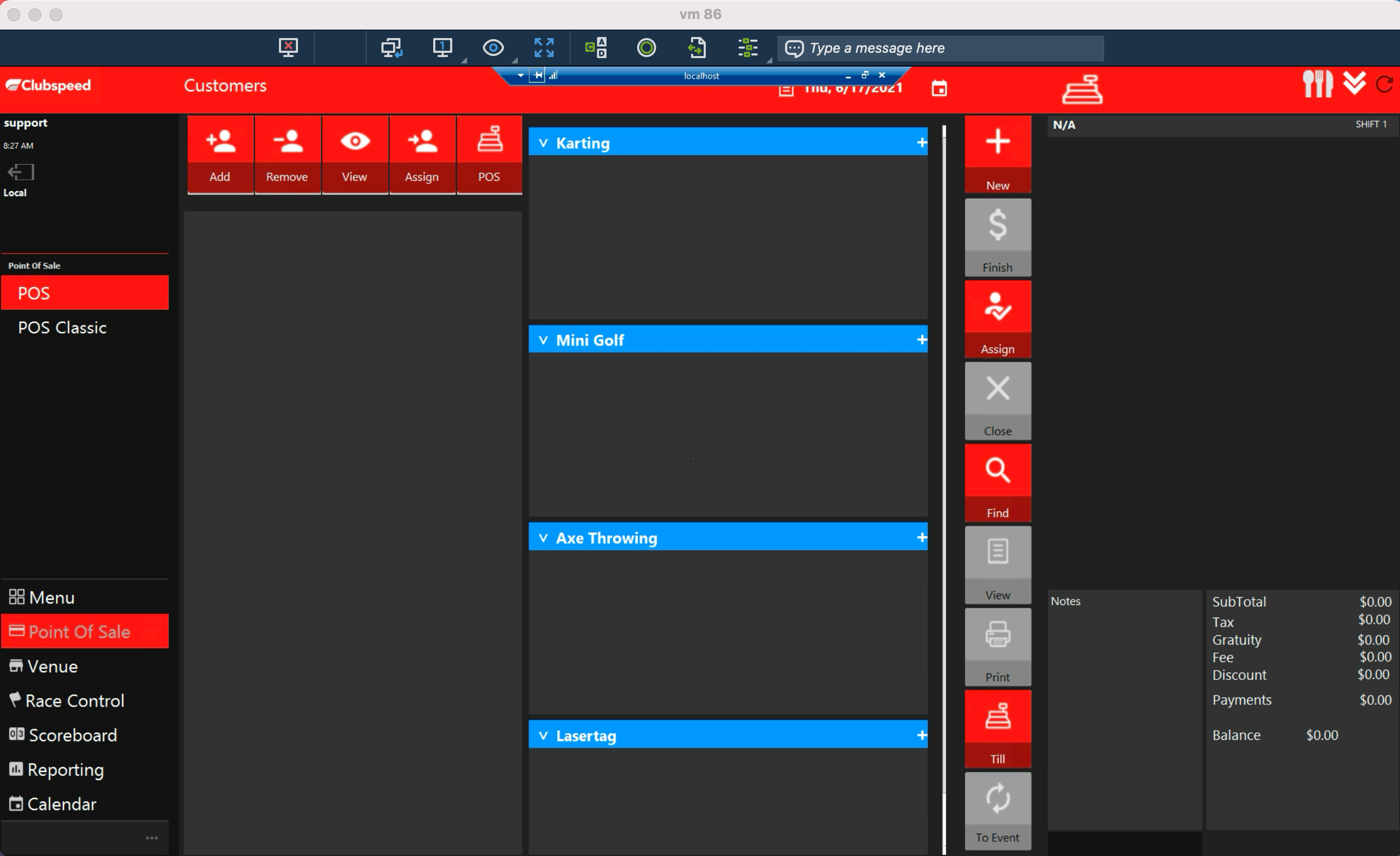Click the fork and knife restaurant icon
The width and height of the screenshot is (1400, 856).
coord(1317,84)
